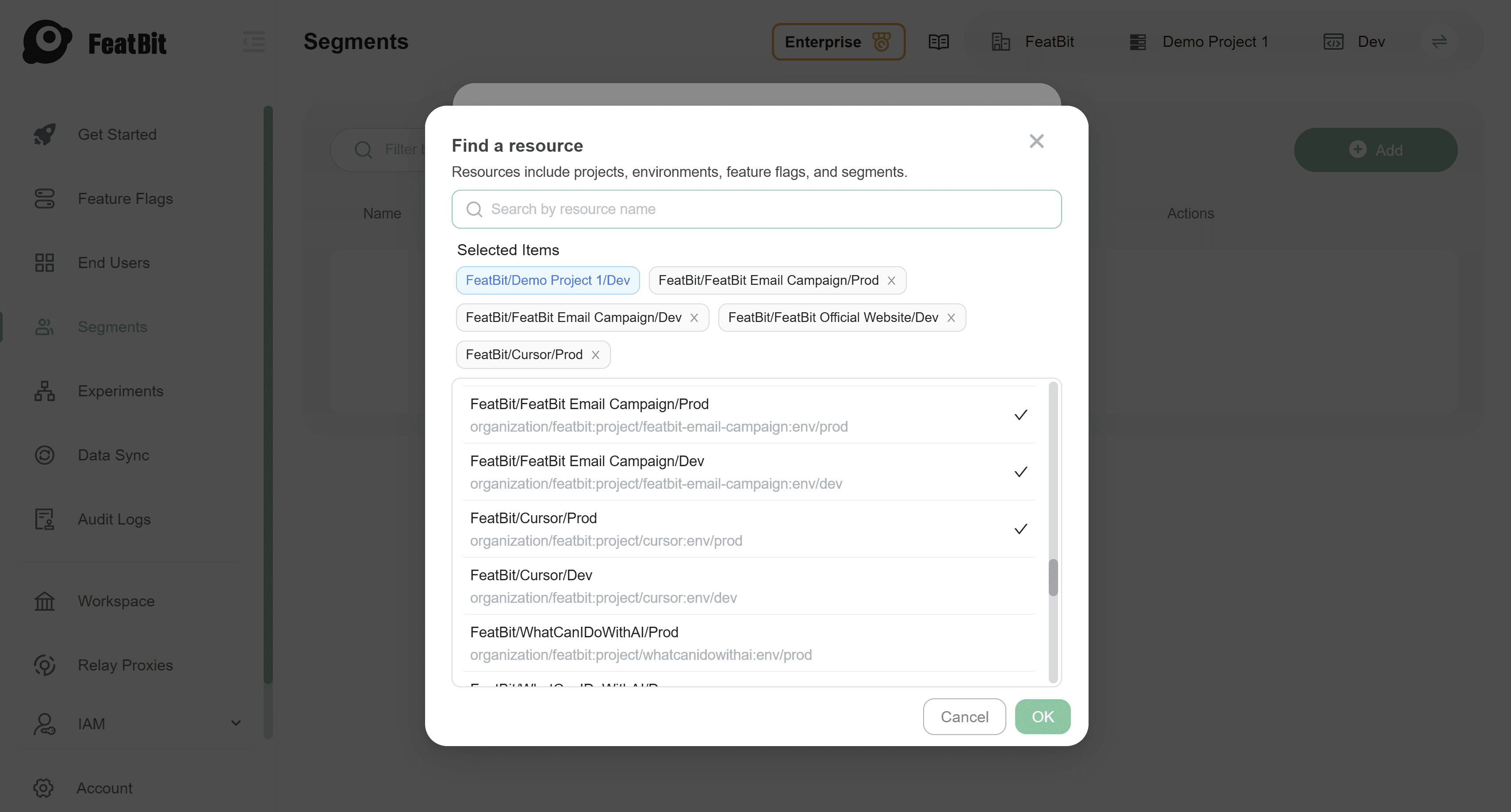The image size is (1511, 812).
Task: Open Data Sync settings
Action: (x=113, y=455)
